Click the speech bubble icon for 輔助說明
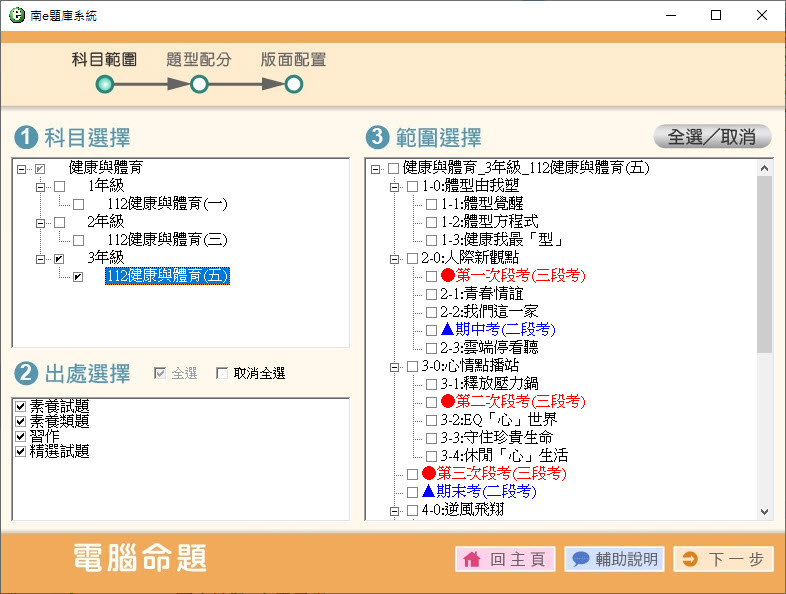 580,560
